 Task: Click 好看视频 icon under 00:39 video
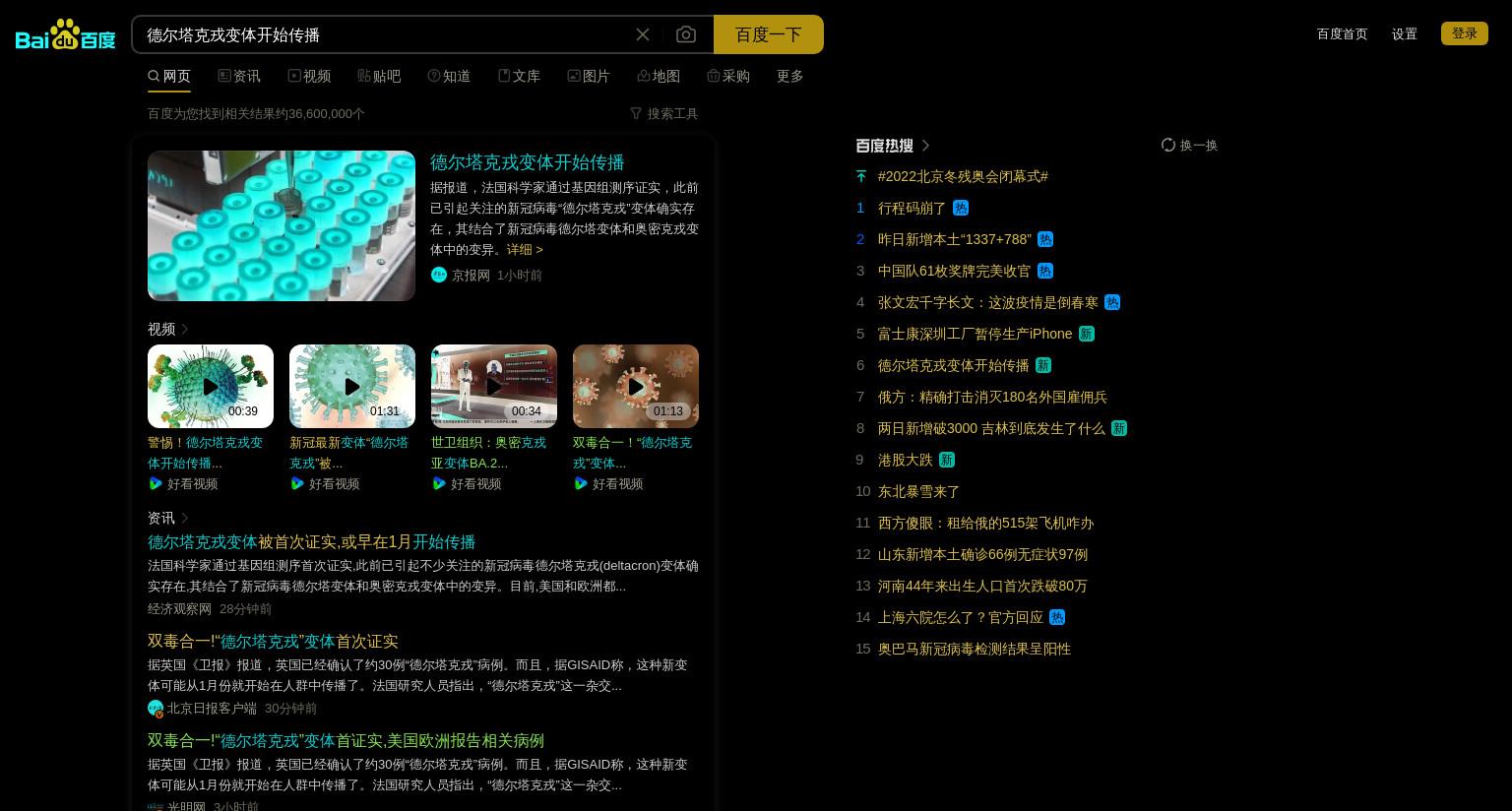156,483
